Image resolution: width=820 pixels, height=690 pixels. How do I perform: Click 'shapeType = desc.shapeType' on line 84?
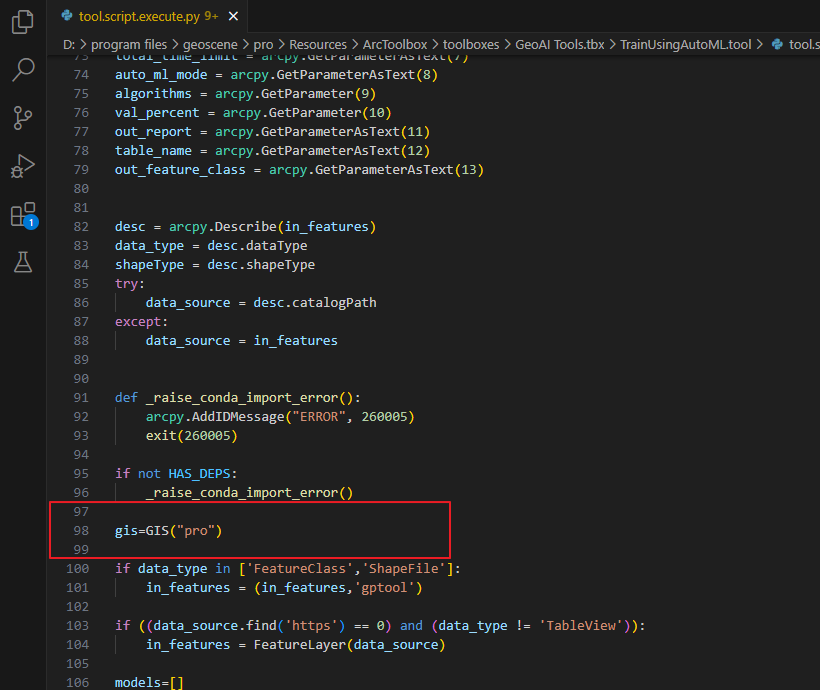coord(215,265)
